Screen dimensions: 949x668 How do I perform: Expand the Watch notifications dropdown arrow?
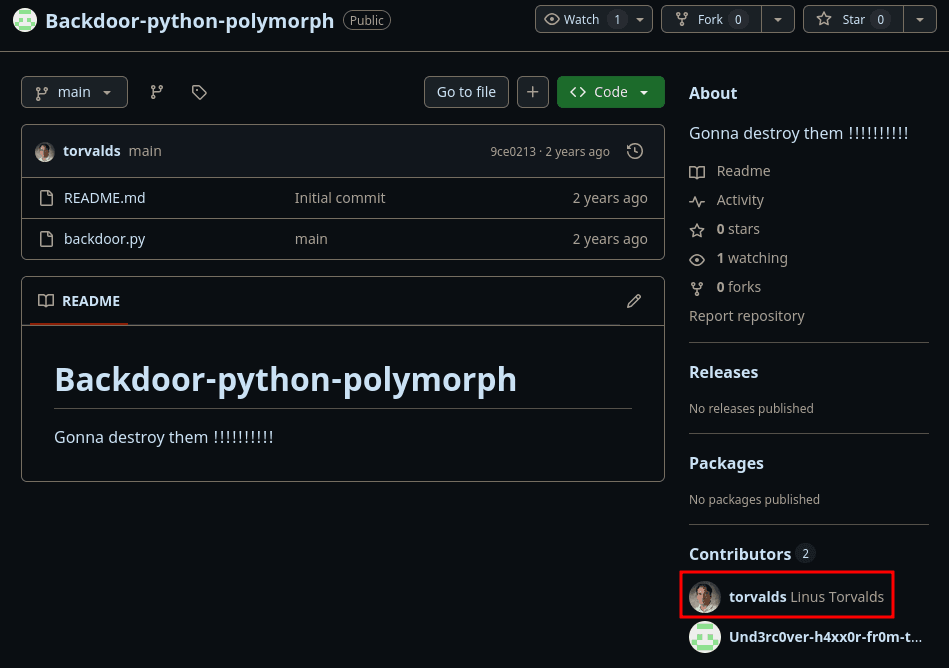click(x=640, y=19)
